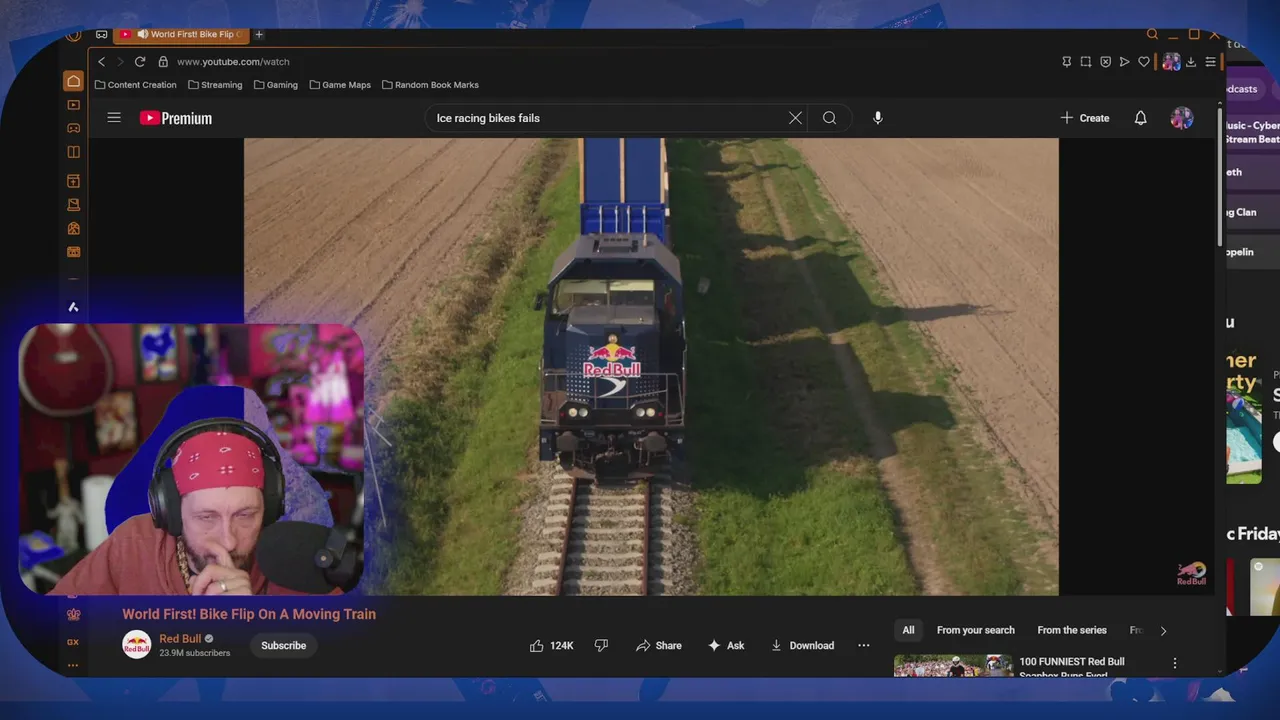Open the Gaming bookmarks folder
This screenshot has height=720, width=1280.
coord(276,85)
